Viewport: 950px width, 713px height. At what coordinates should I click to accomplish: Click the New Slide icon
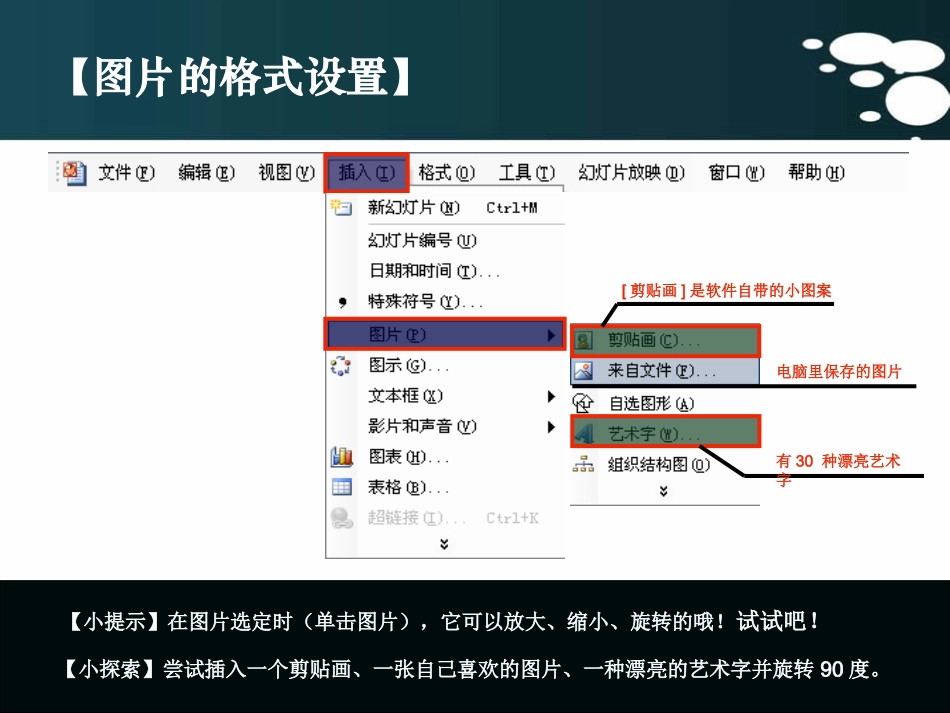(x=341, y=208)
